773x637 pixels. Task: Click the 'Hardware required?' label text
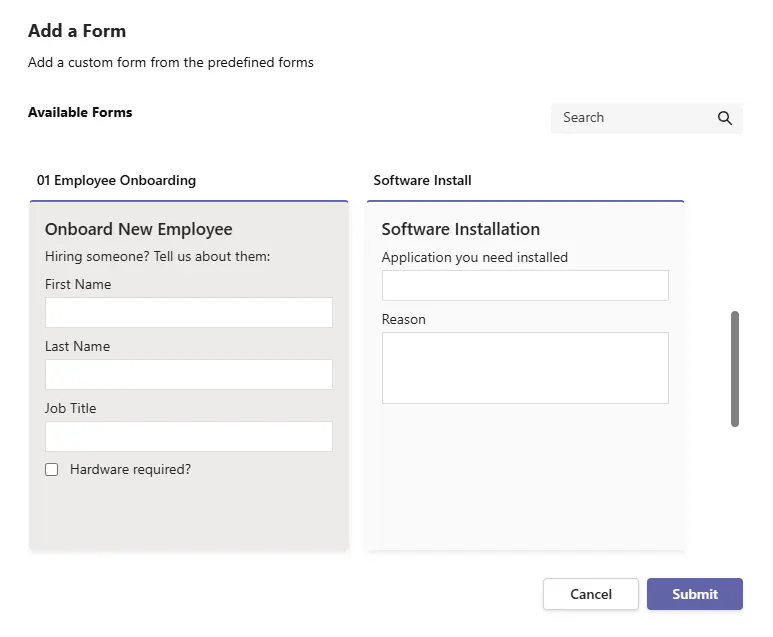(x=130, y=469)
